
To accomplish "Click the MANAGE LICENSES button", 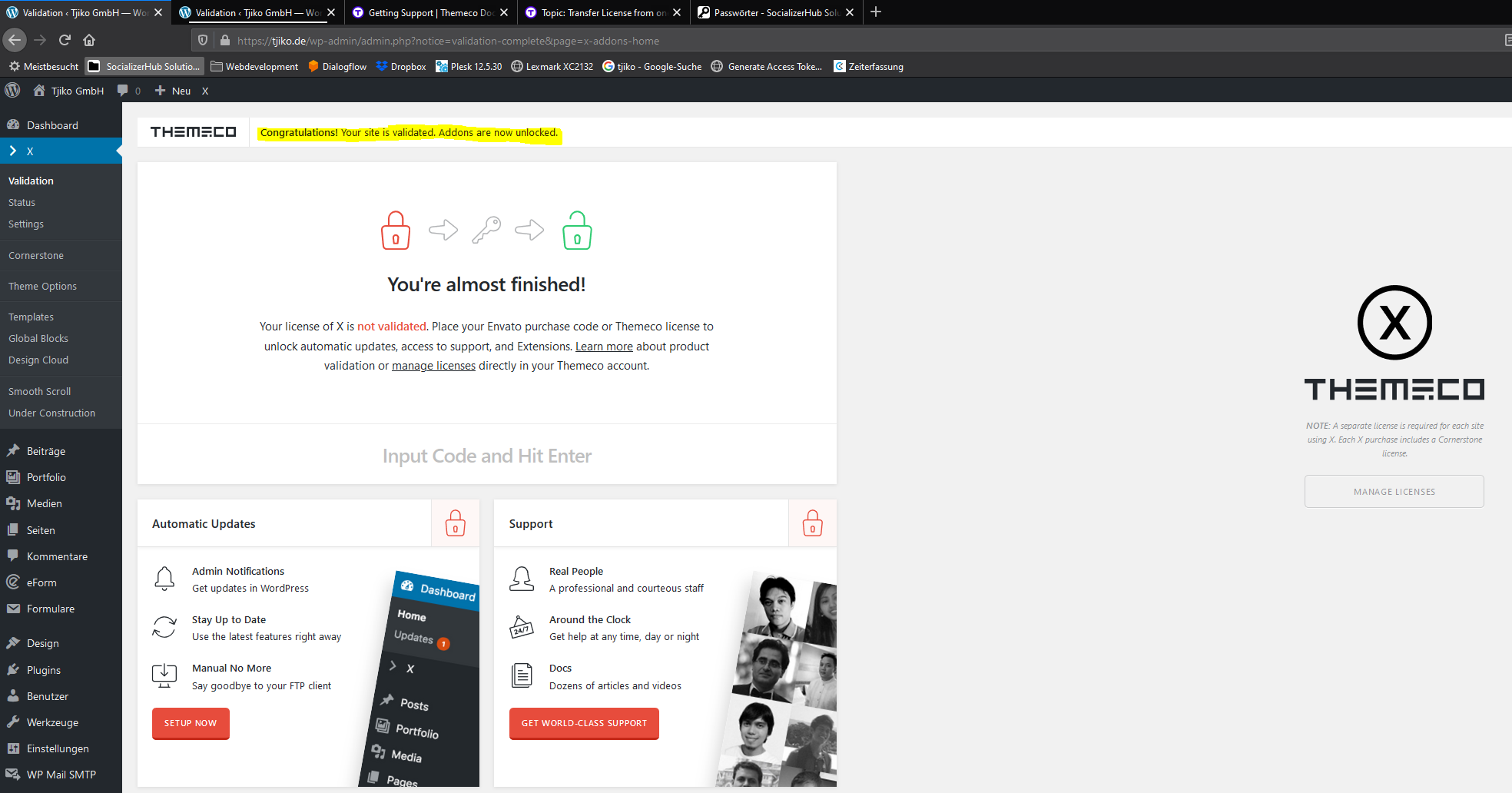I will point(1394,492).
